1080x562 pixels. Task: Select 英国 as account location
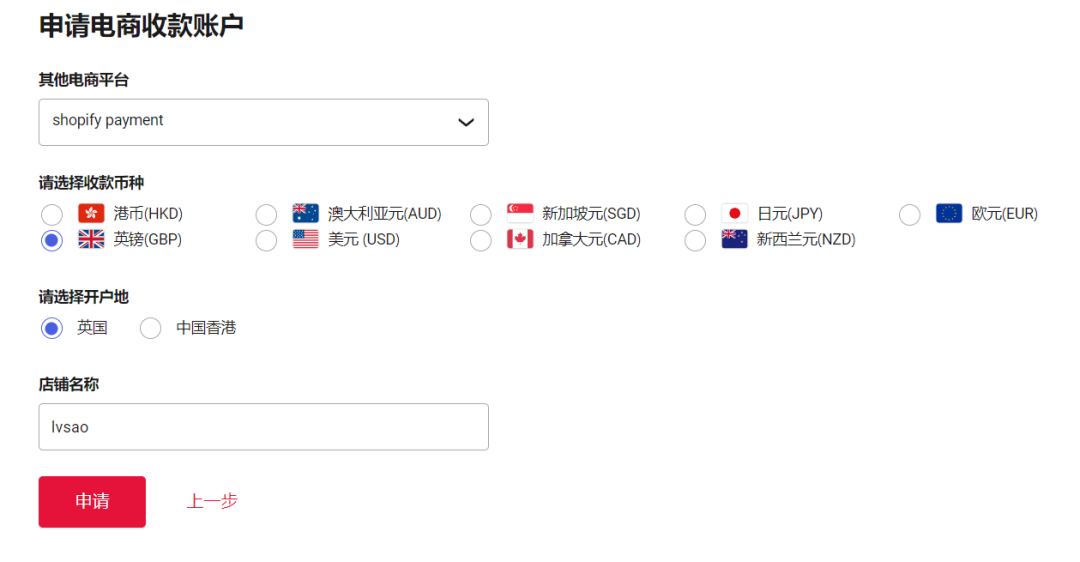(52, 328)
